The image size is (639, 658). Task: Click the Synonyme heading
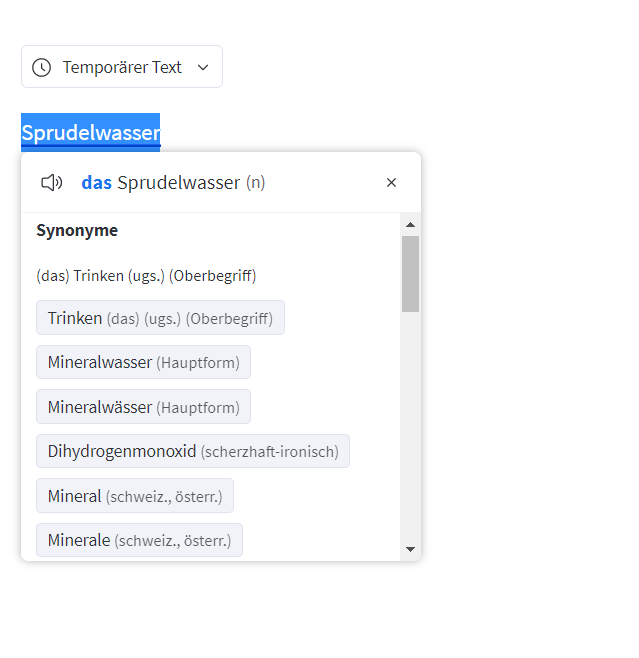click(x=77, y=230)
